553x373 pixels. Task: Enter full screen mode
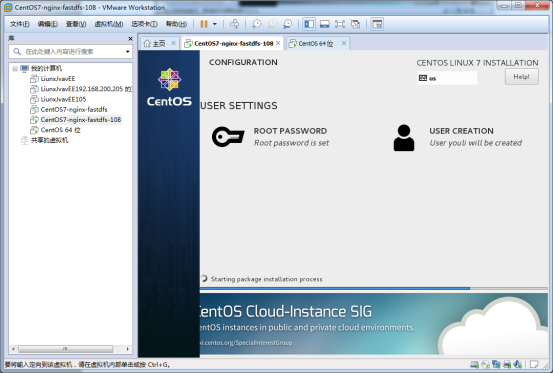pyautogui.click(x=340, y=24)
